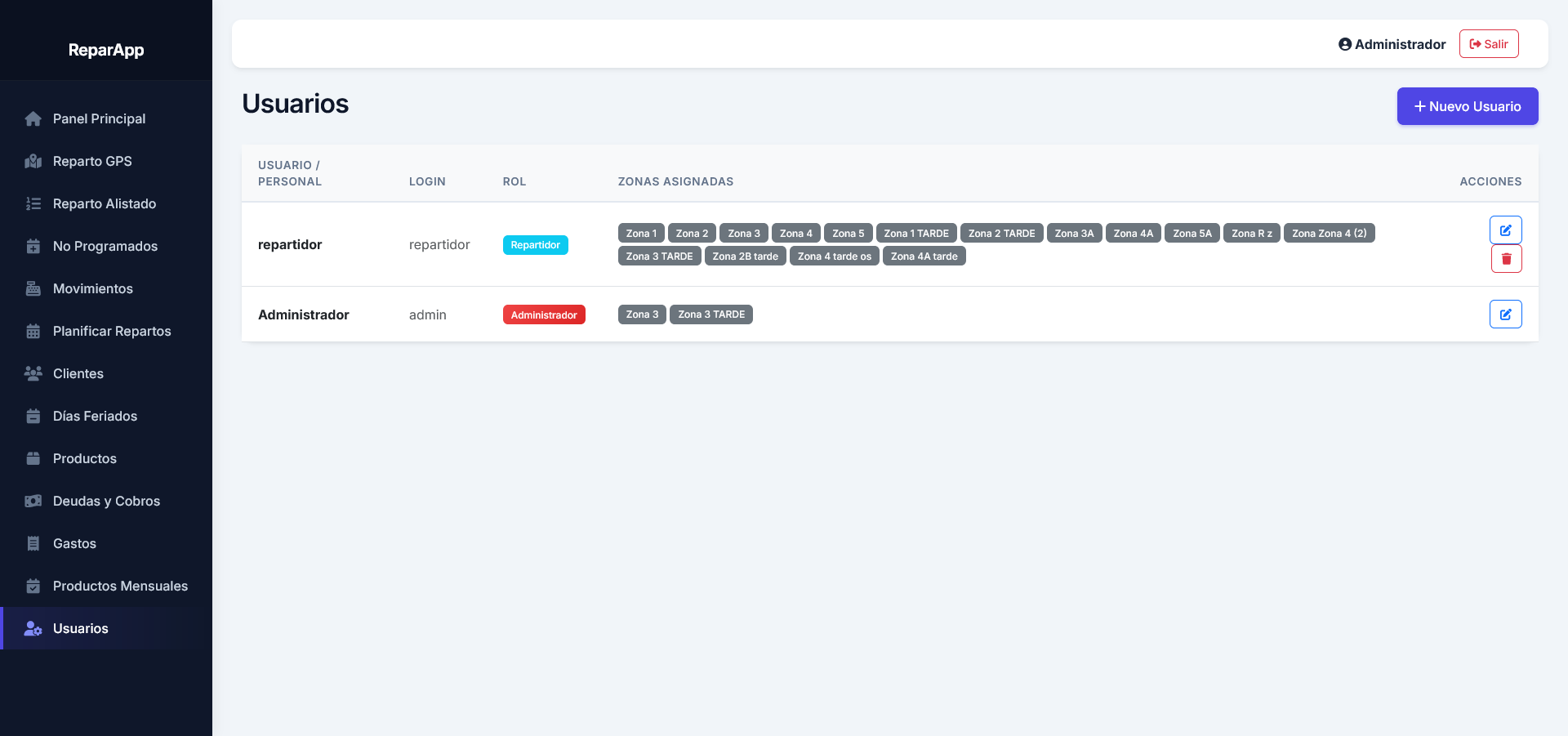
Task: Navigate to Deudas y Cobros
Action: coord(106,501)
